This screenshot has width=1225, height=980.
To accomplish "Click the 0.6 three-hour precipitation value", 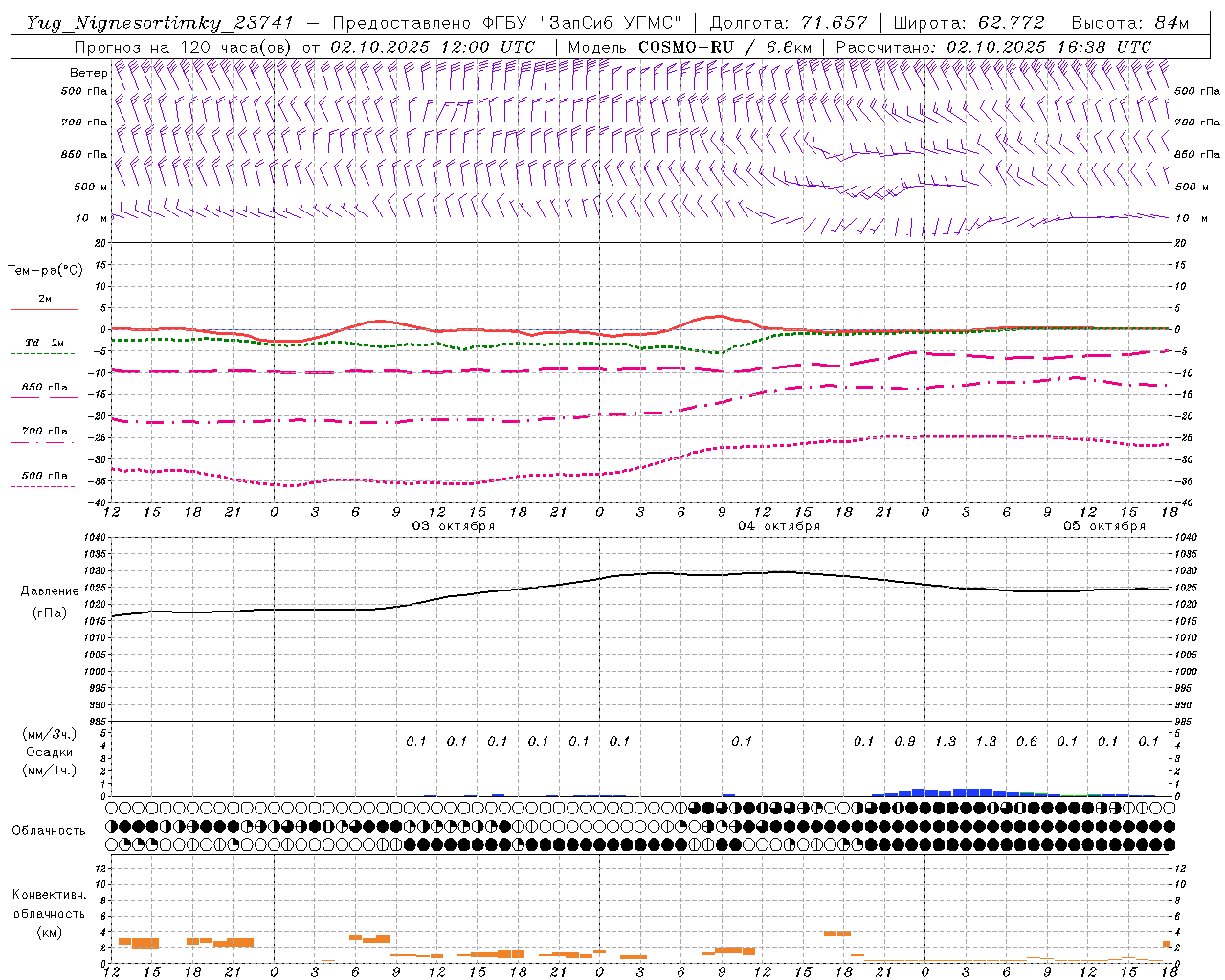I will pyautogui.click(x=1027, y=742).
